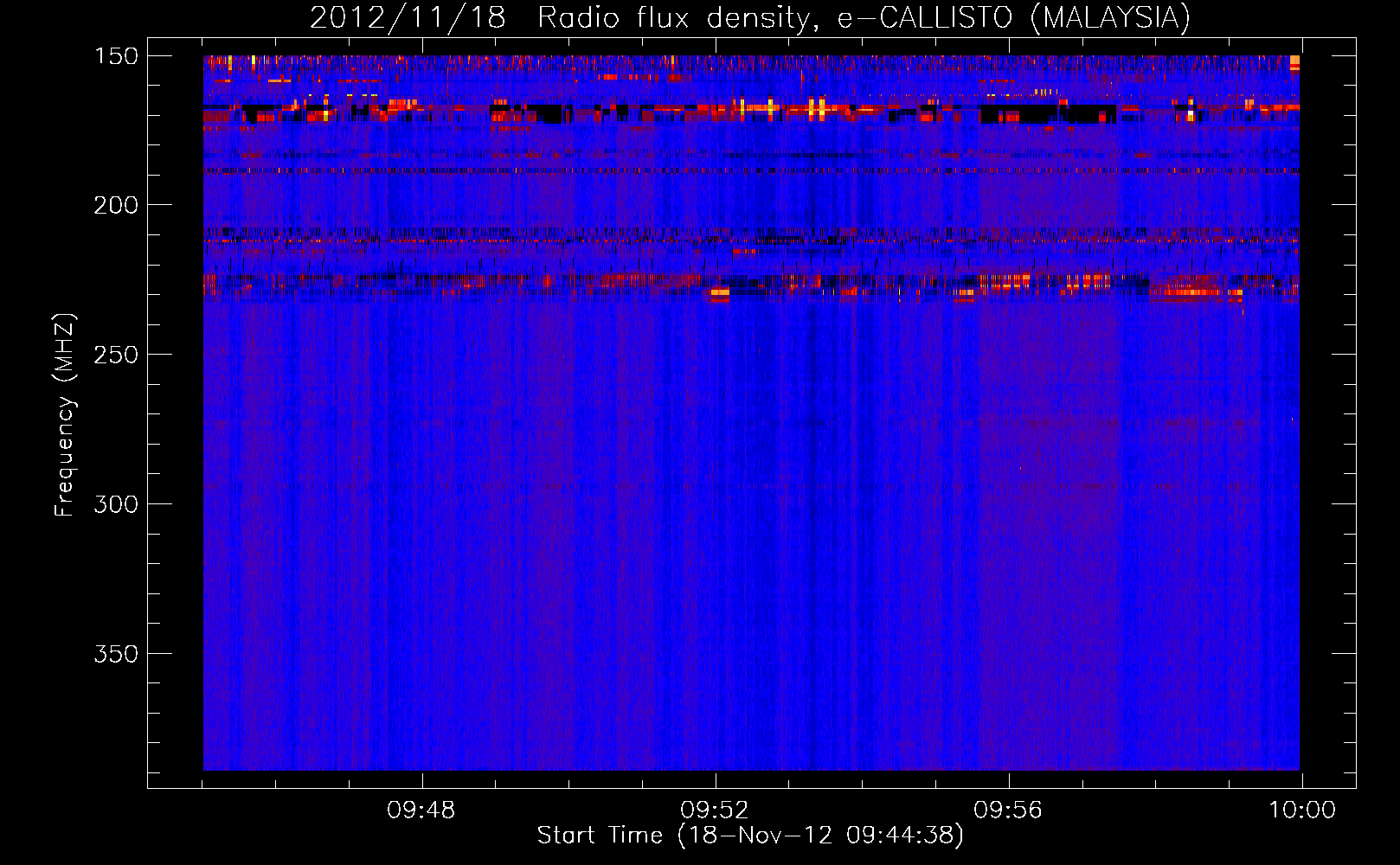Select the 250 frequency tick label
Viewport: 1400px width, 865px height.
click(116, 355)
